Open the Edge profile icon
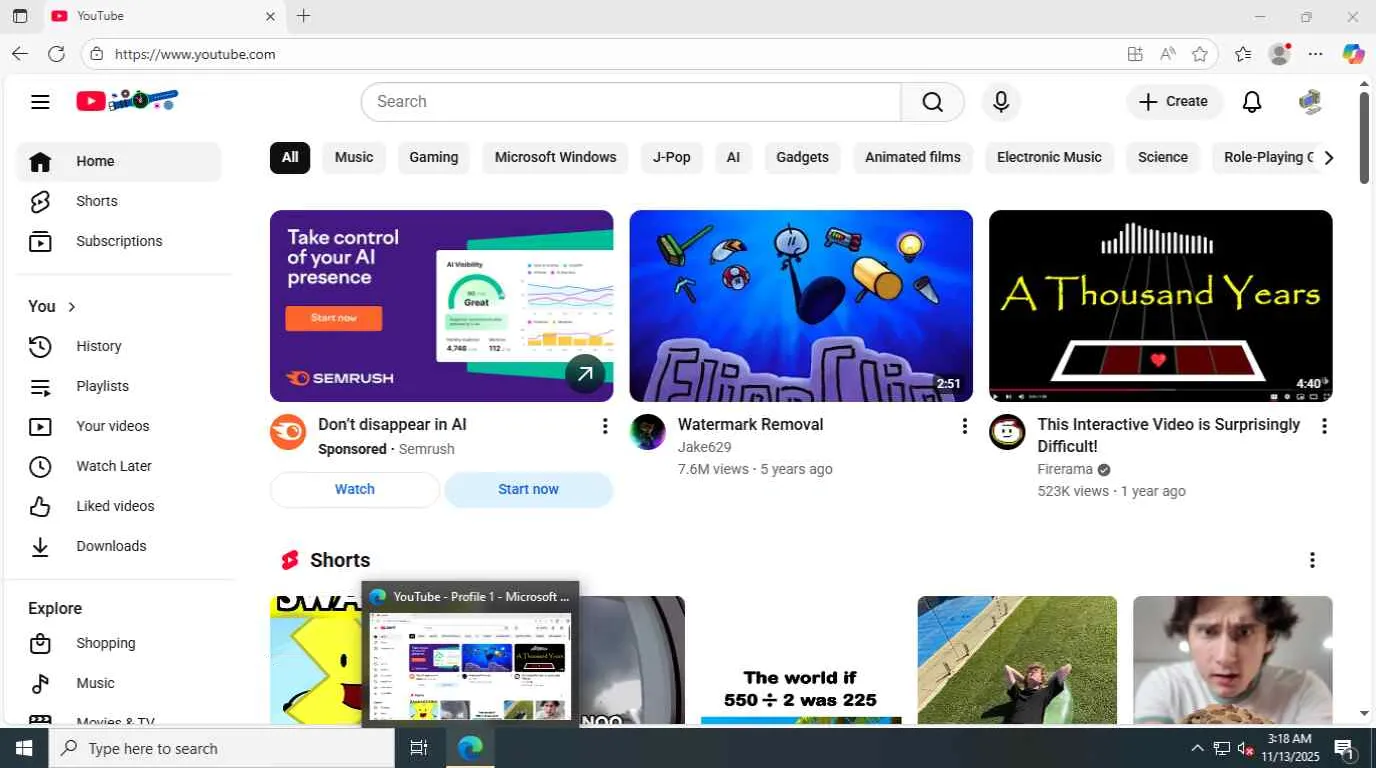This screenshot has width=1376, height=768. click(x=1279, y=54)
